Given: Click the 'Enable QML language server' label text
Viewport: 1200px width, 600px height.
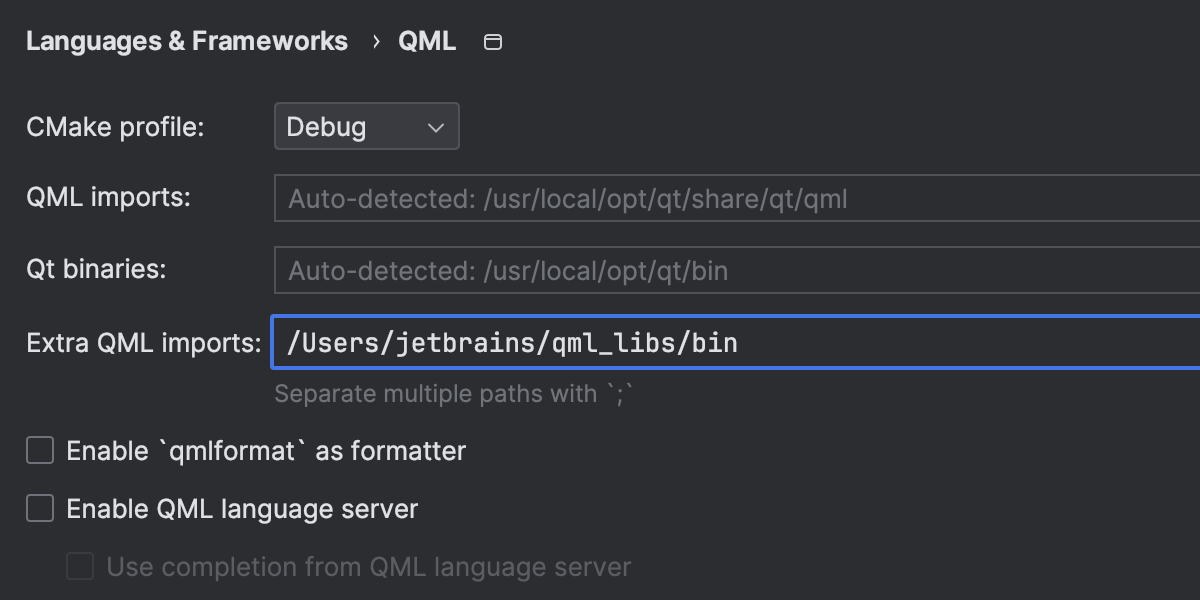Looking at the screenshot, I should [x=242, y=509].
